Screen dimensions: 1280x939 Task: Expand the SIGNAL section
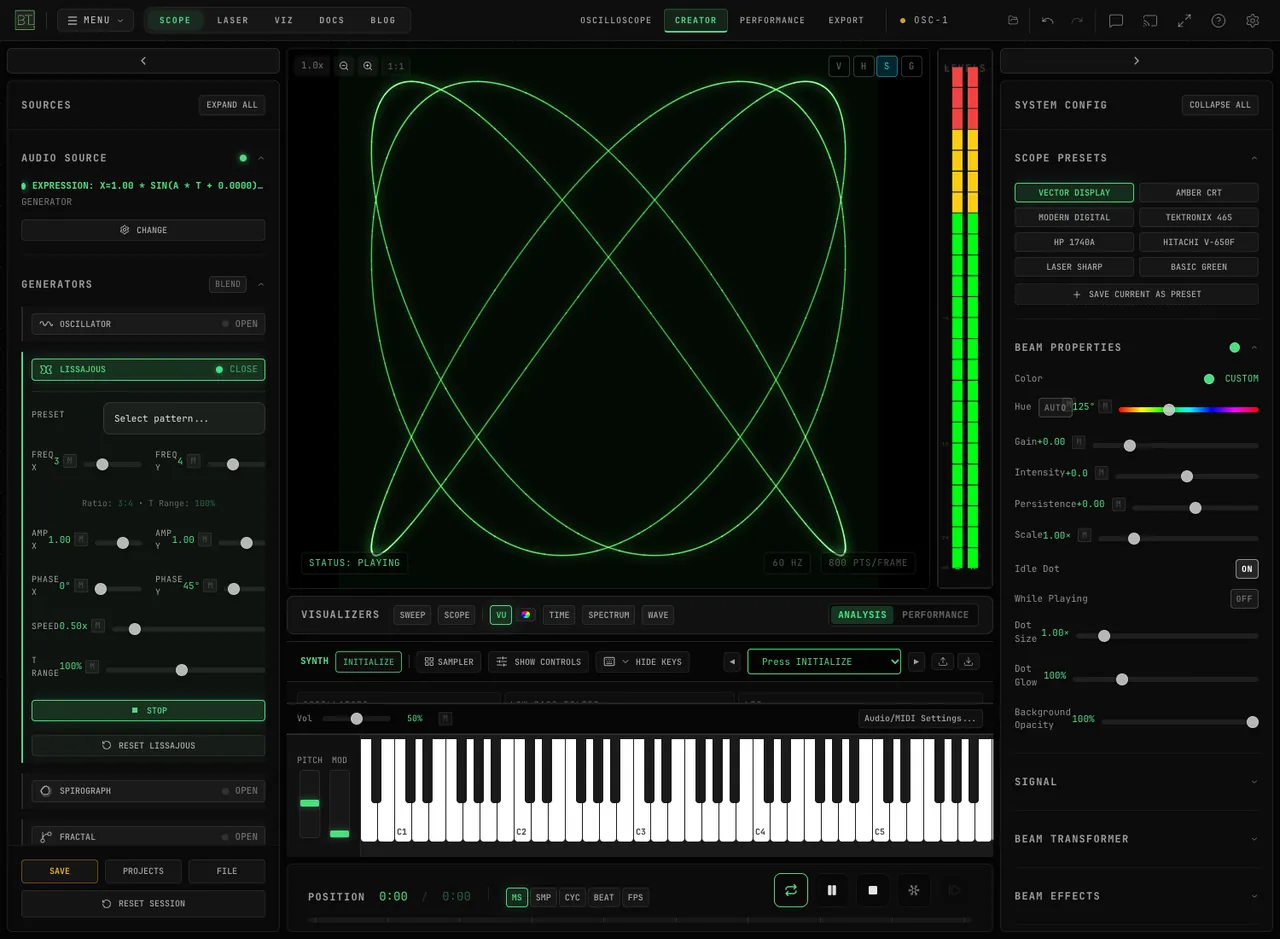[x=1136, y=782]
